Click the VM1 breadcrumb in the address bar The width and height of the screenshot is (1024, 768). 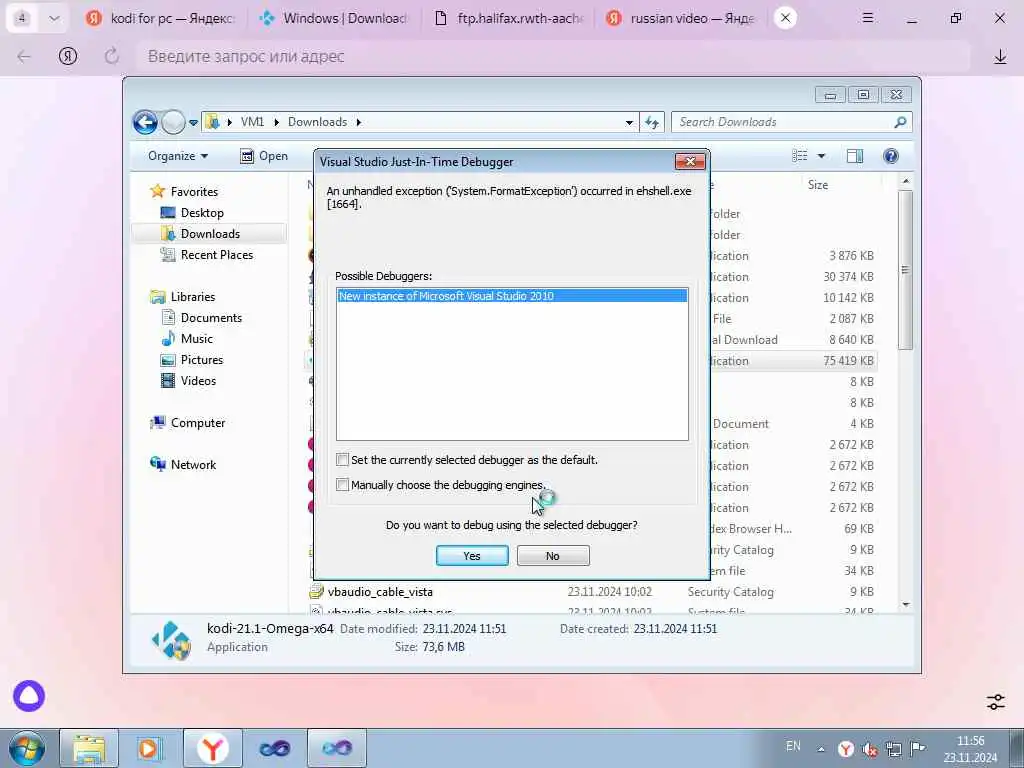(252, 122)
